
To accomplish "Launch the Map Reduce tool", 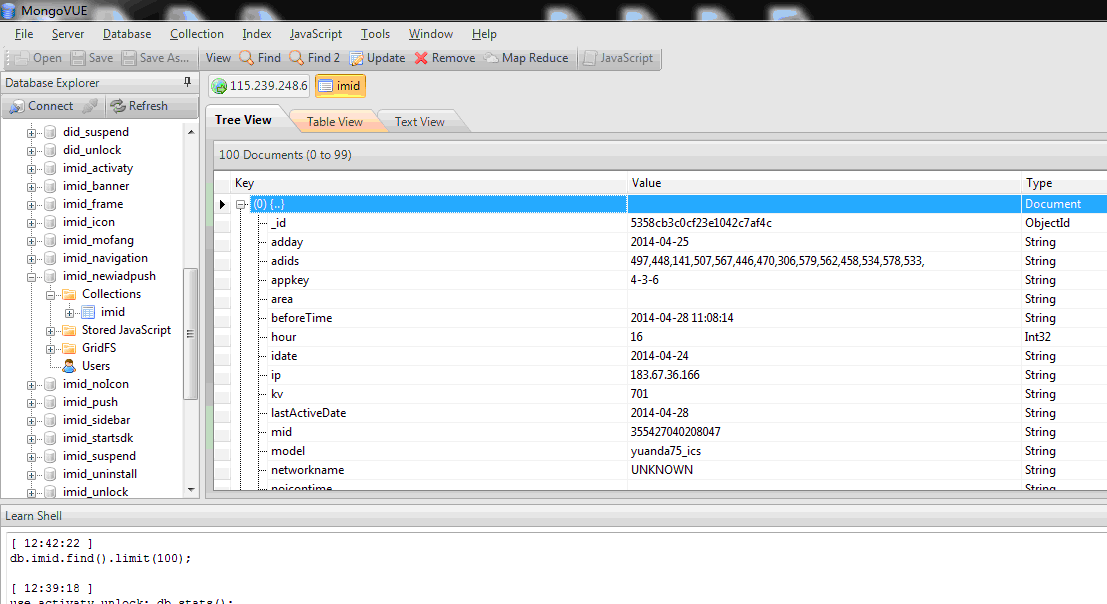I will point(526,58).
